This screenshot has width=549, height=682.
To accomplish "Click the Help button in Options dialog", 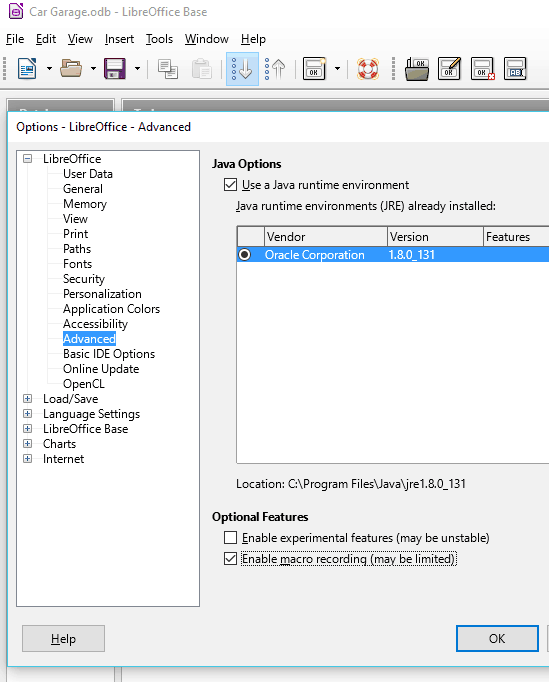I will [64, 639].
